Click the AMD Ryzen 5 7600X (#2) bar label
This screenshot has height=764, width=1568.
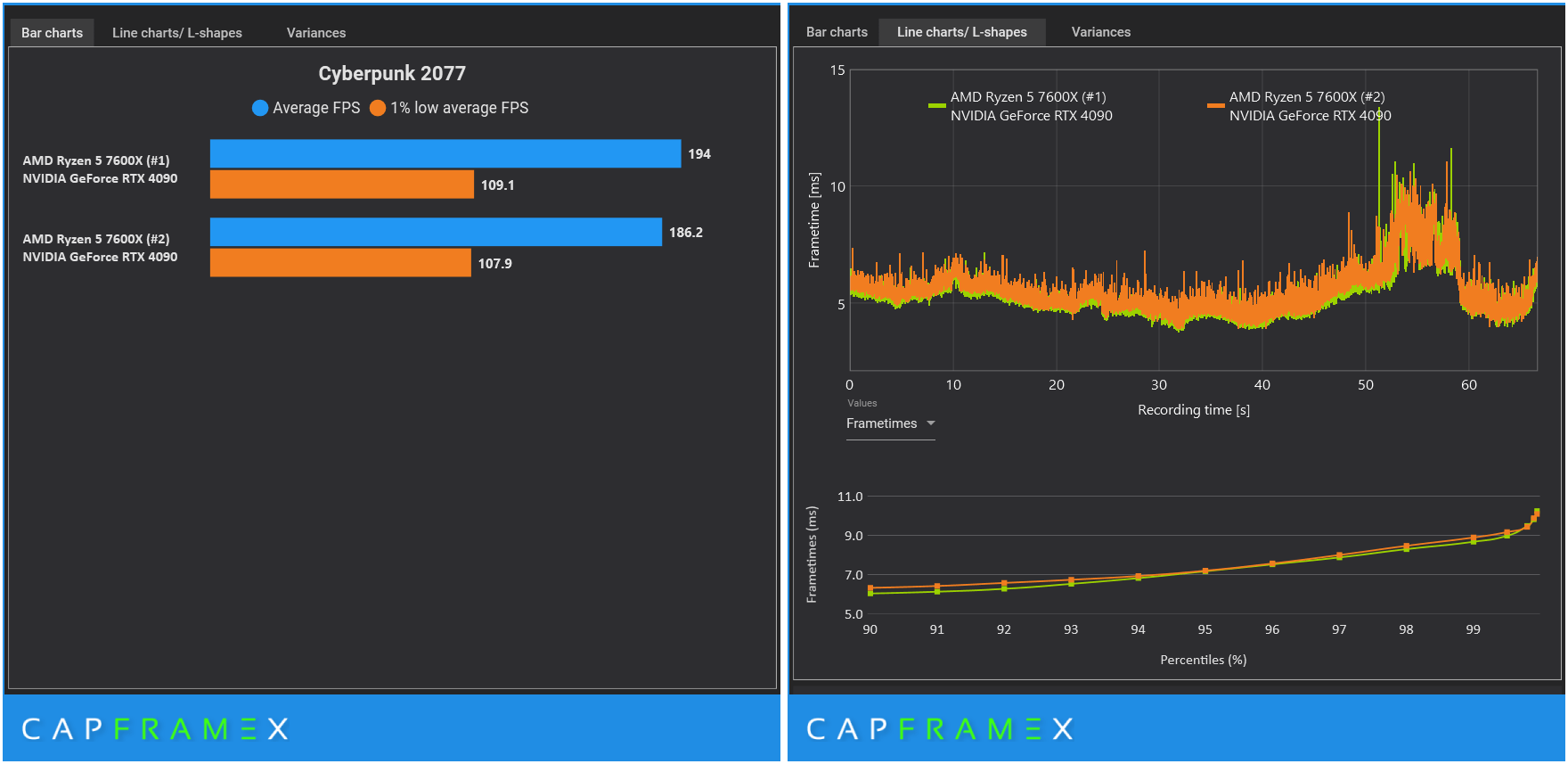(x=100, y=248)
